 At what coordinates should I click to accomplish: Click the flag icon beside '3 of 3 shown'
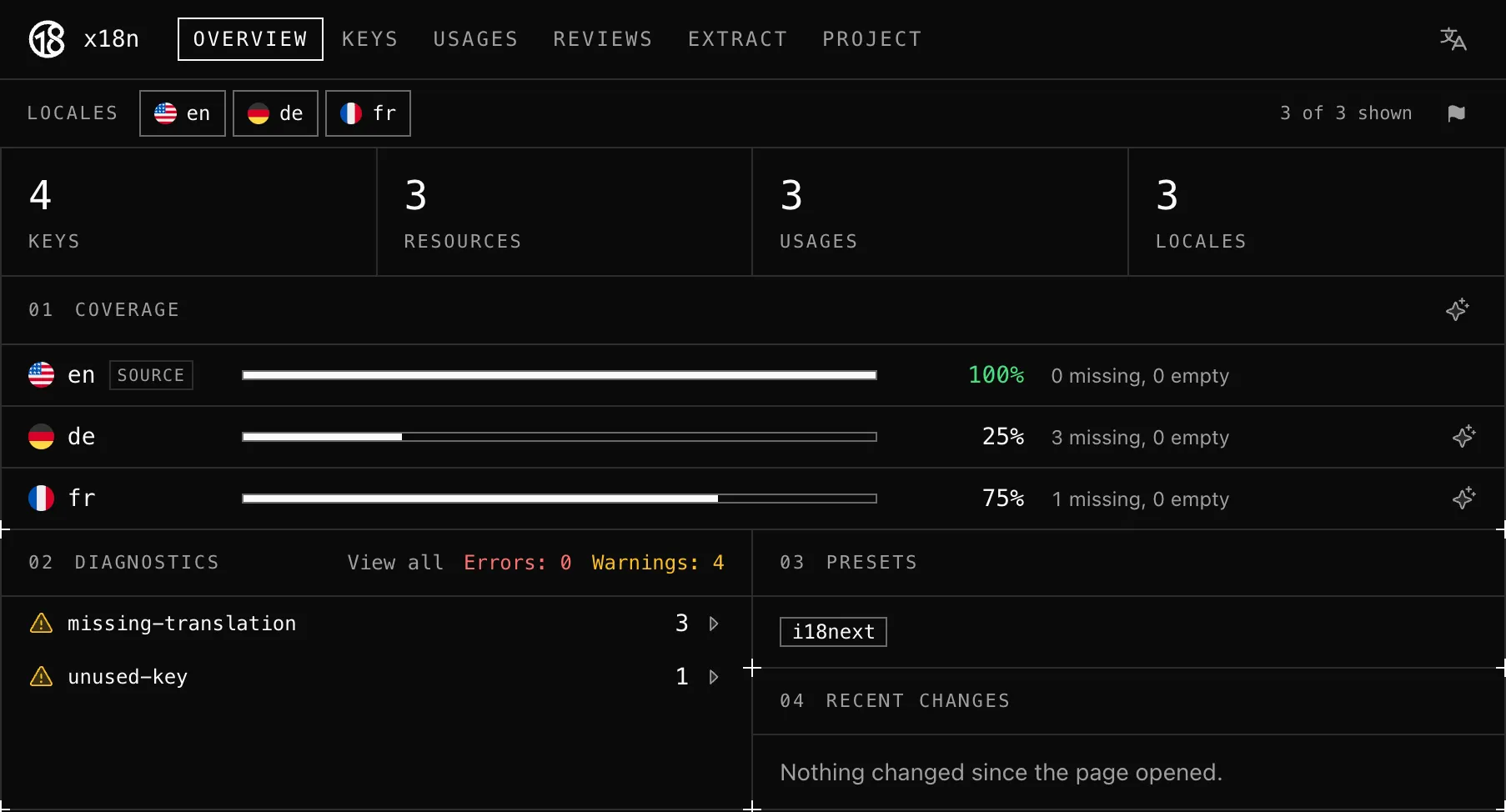1456,113
